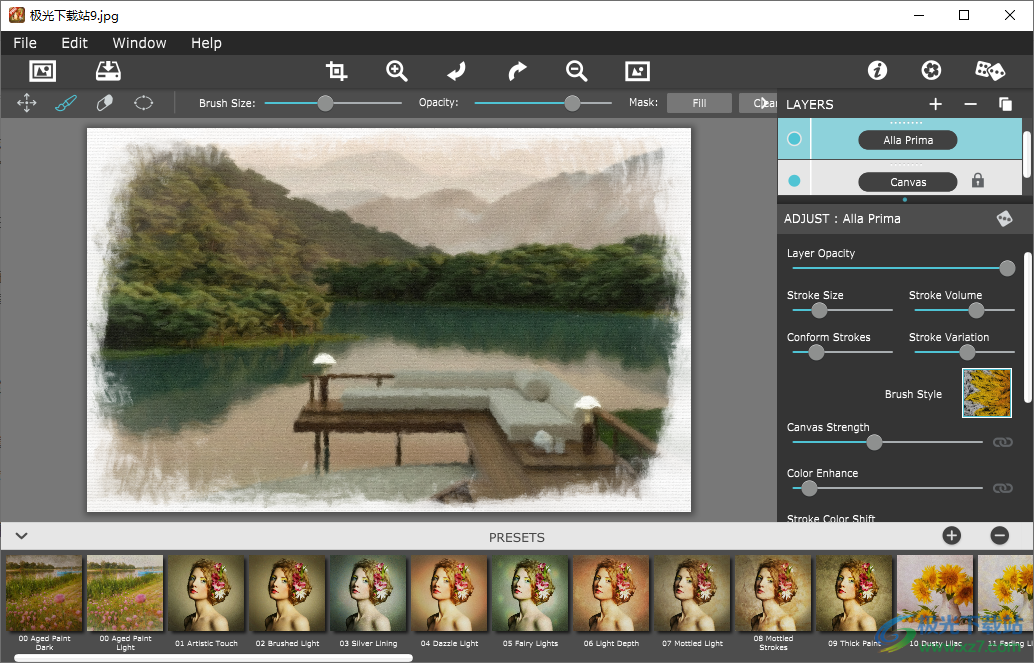Click the Fill mask button
Screen dimensions: 1034x663
(x=698, y=102)
